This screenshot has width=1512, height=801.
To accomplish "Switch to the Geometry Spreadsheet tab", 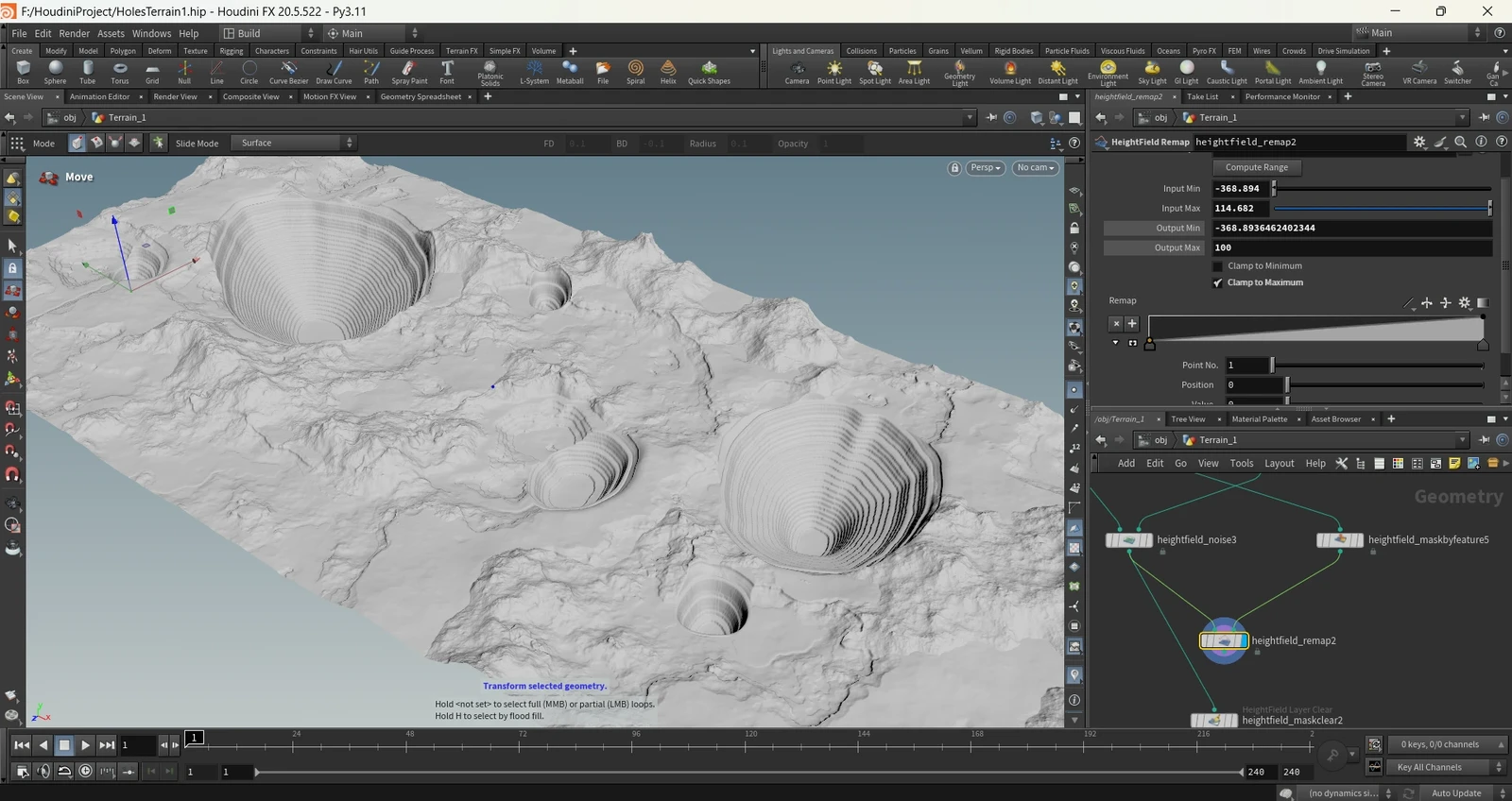I will [421, 96].
